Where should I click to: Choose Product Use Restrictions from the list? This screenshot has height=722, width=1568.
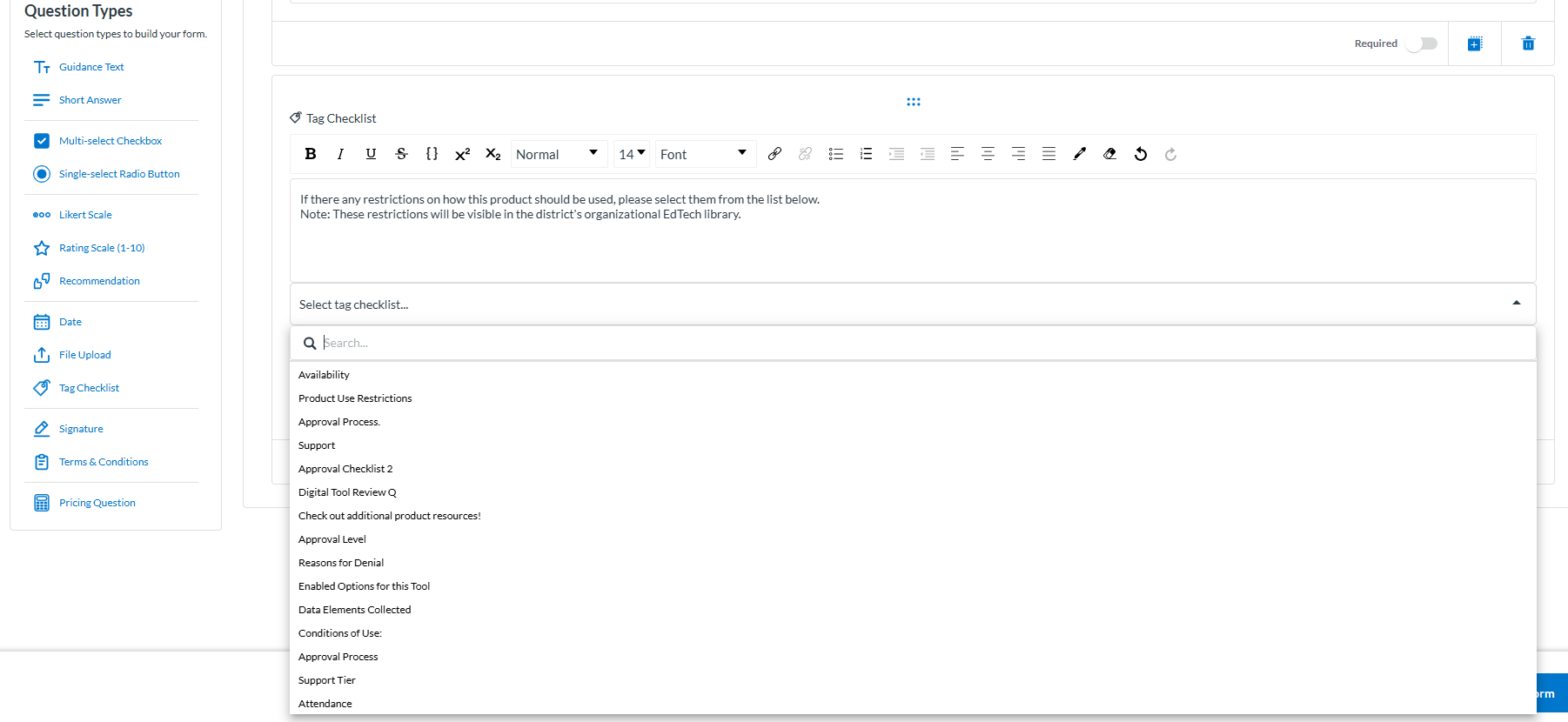[355, 398]
